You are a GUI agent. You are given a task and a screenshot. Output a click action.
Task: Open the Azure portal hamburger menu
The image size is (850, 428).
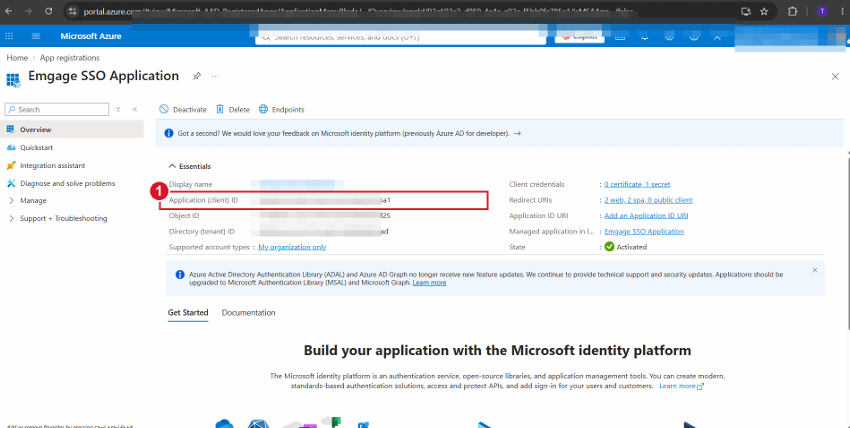click(x=36, y=36)
